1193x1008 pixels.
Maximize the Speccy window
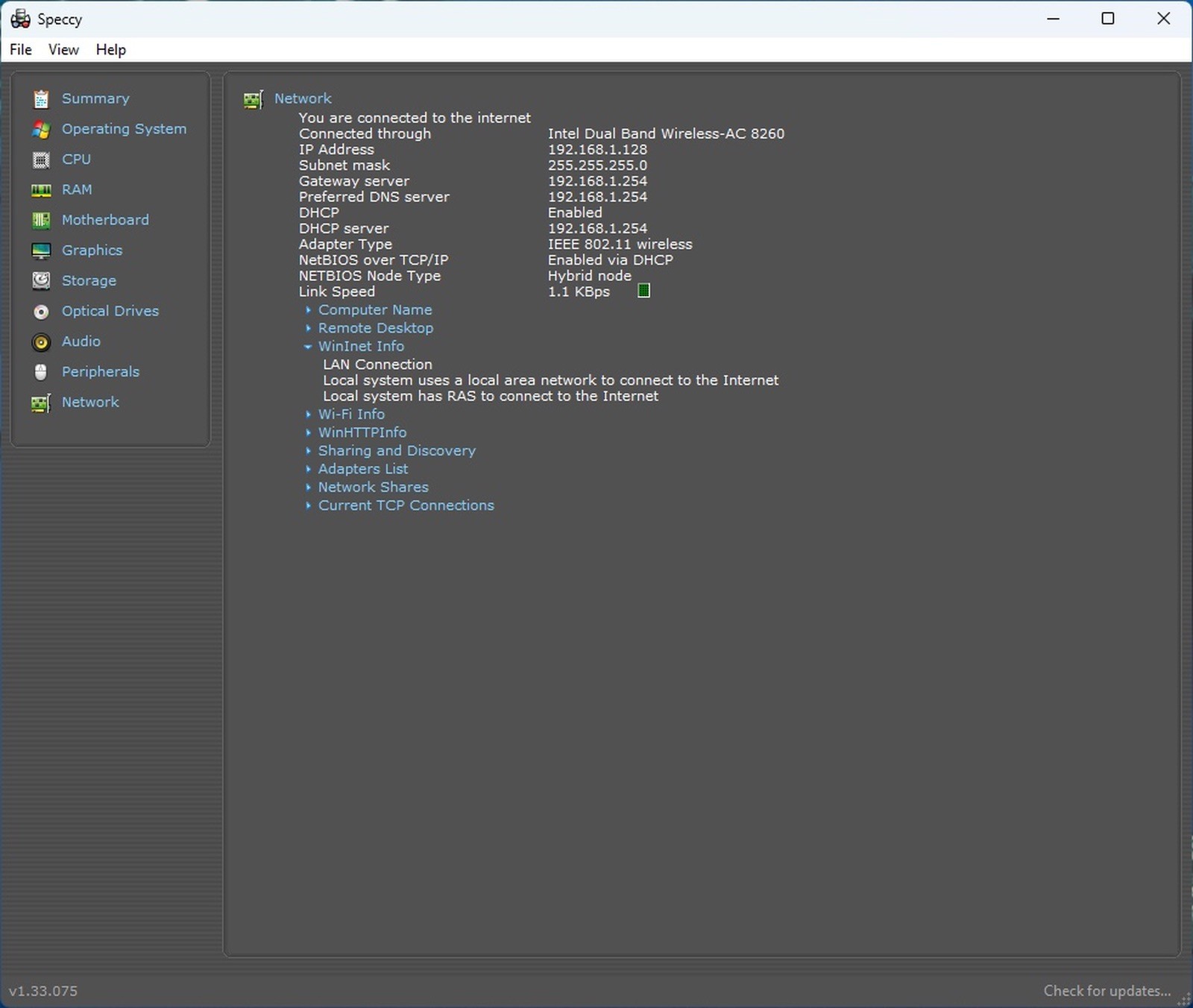(1108, 19)
